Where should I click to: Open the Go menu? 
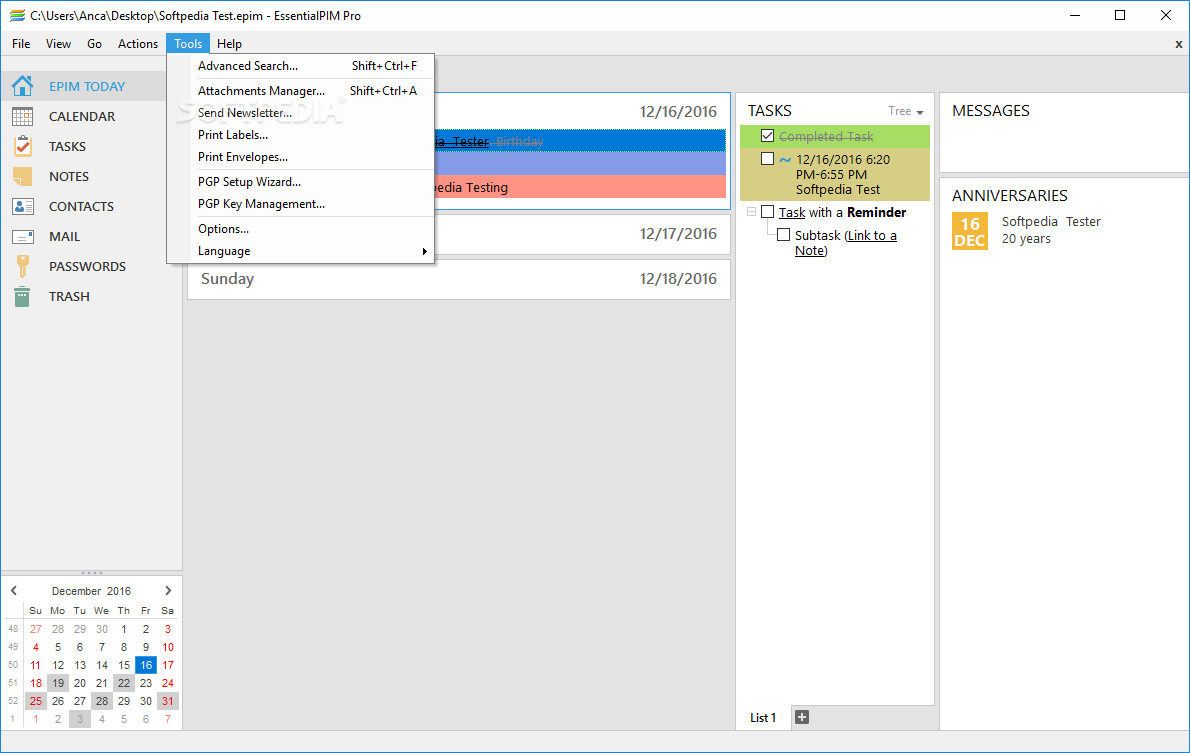(x=94, y=44)
